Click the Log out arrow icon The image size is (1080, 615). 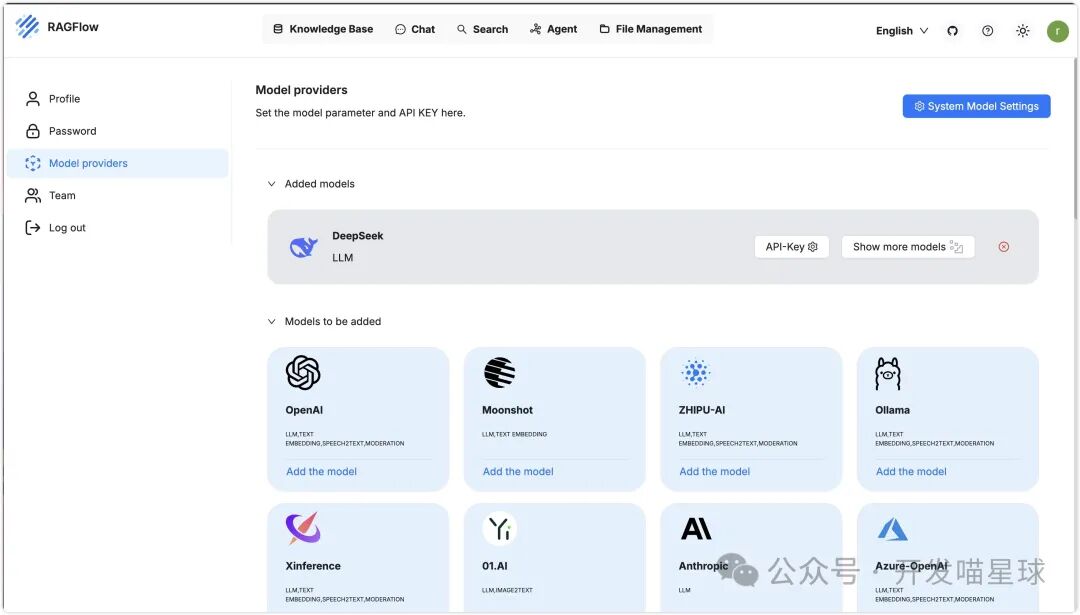(x=33, y=228)
